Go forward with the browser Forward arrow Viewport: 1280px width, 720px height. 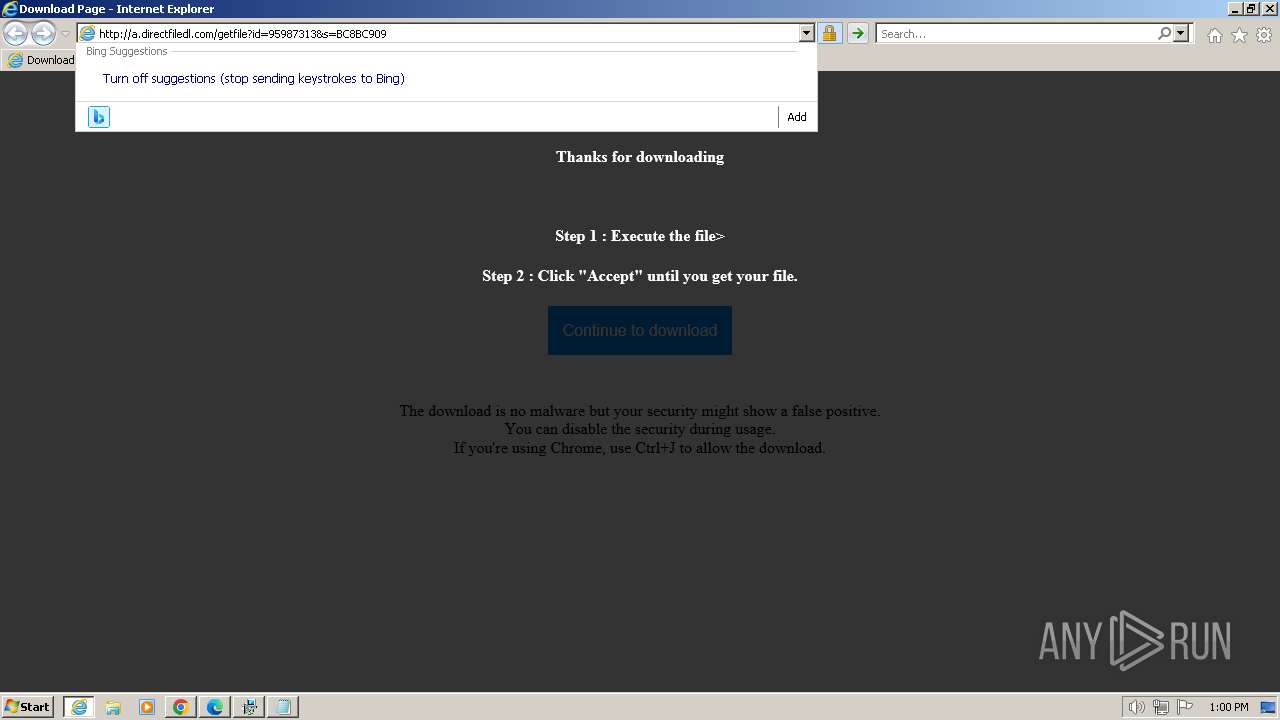click(x=43, y=33)
